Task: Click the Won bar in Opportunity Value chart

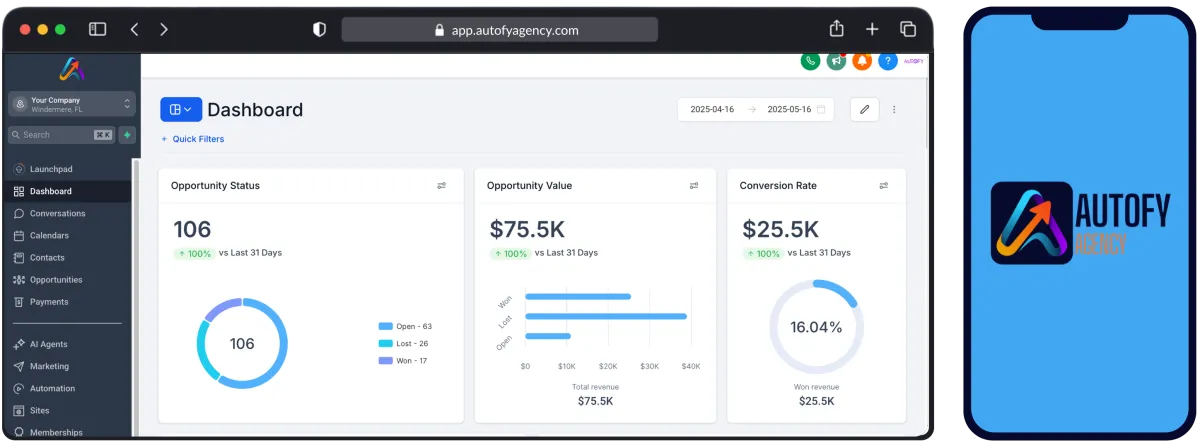Action: pos(578,296)
